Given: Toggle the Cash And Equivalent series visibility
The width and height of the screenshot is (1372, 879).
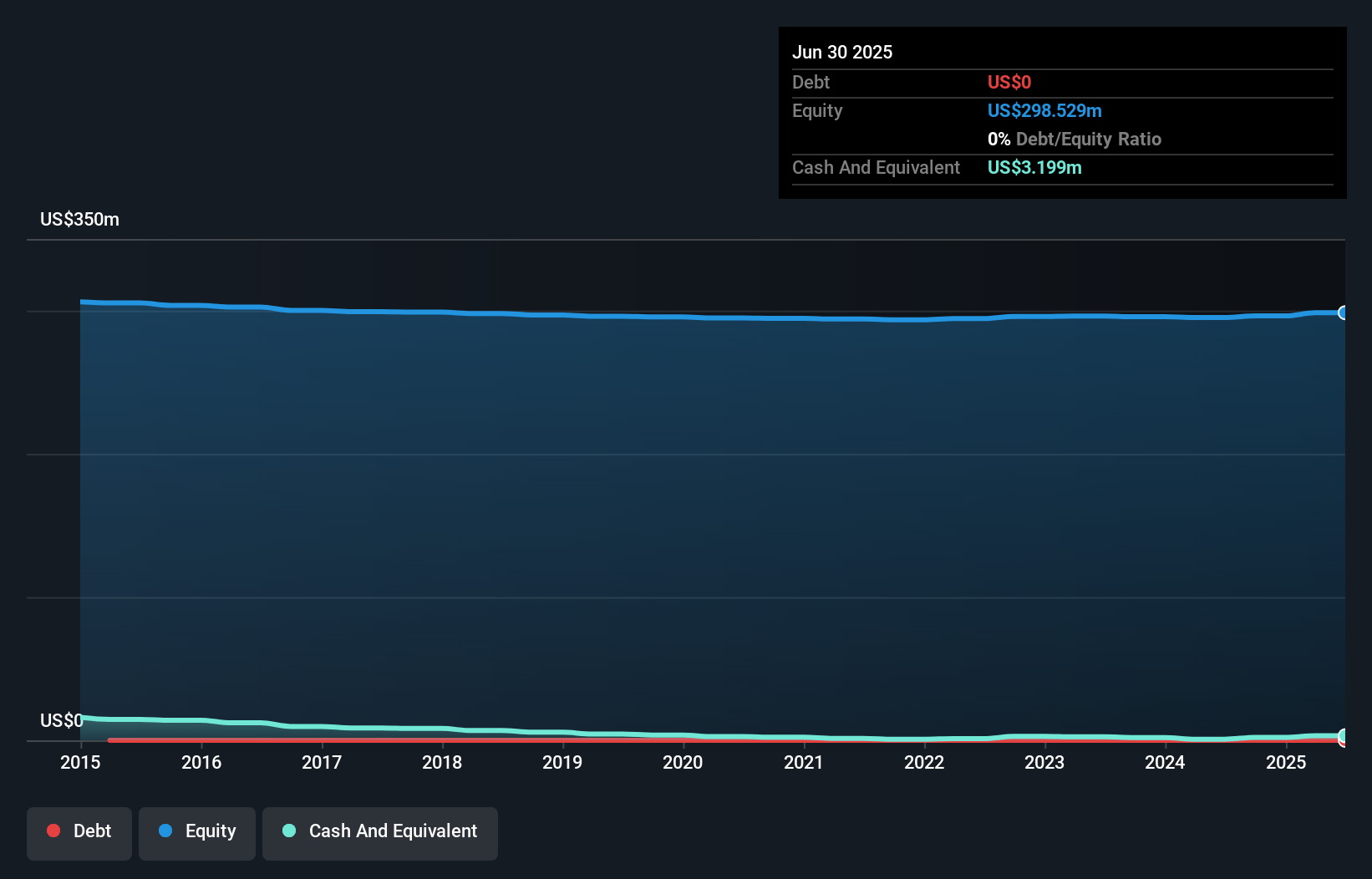Looking at the screenshot, I should [x=380, y=833].
